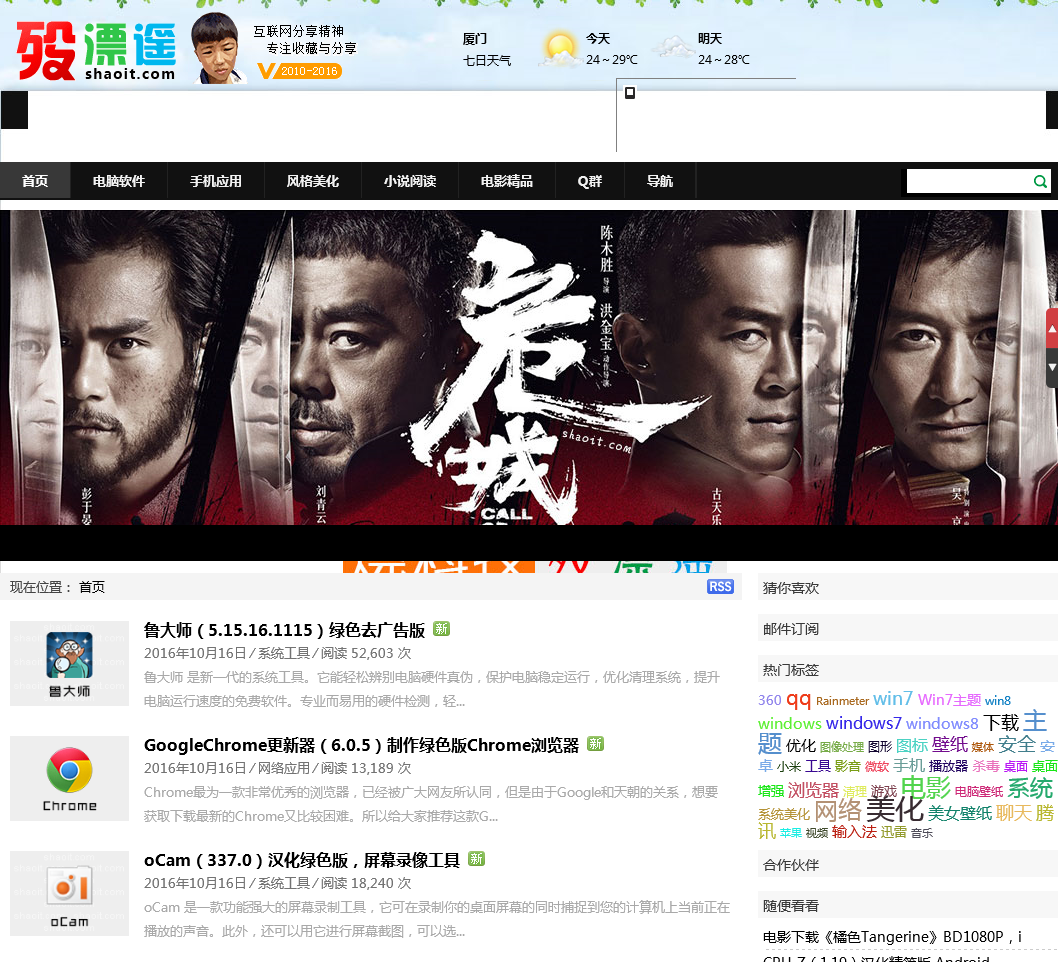This screenshot has height=962, width=1058.
Task: Click the dark down arrow on the right edge
Action: (x=1051, y=368)
